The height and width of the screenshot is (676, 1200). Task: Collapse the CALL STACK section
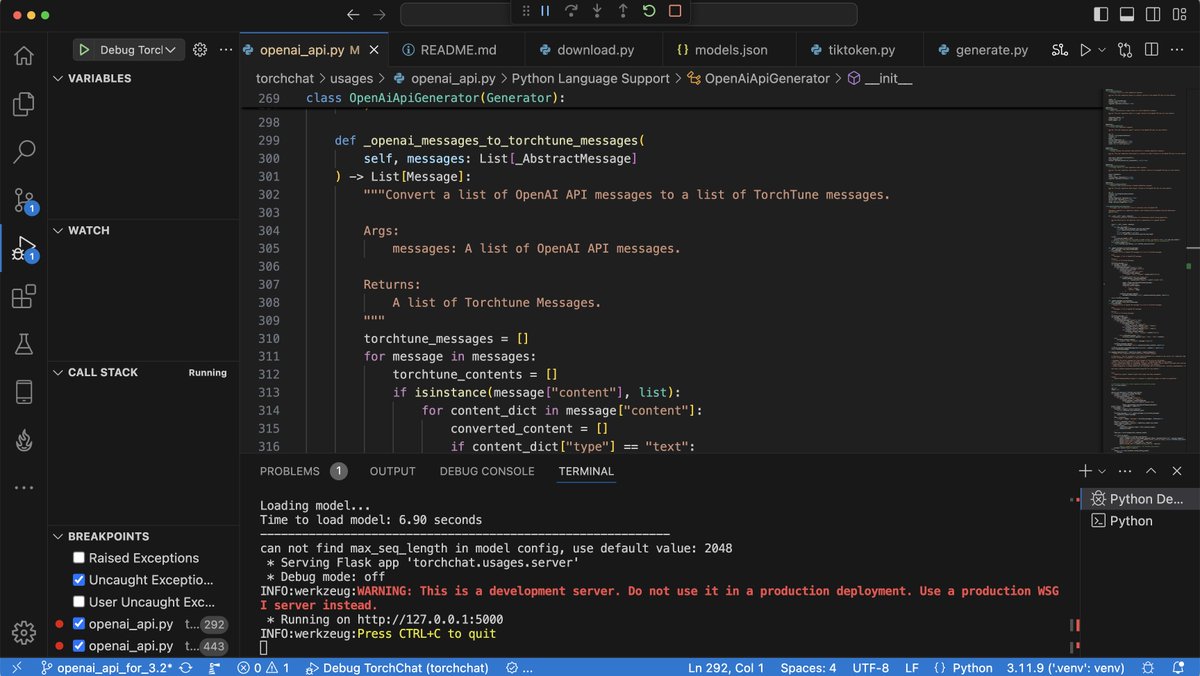pyautogui.click(x=58, y=372)
